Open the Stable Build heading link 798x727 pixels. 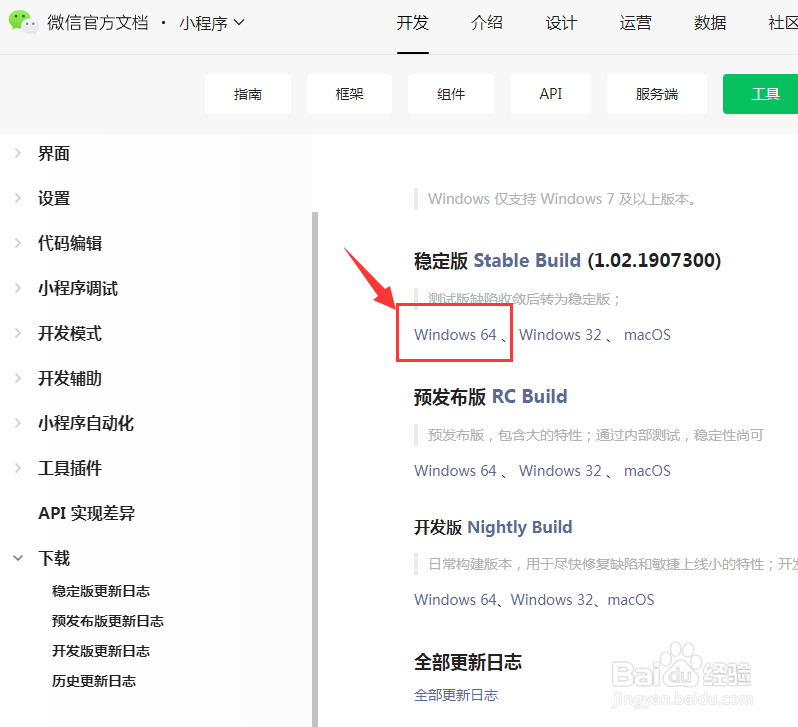527,261
